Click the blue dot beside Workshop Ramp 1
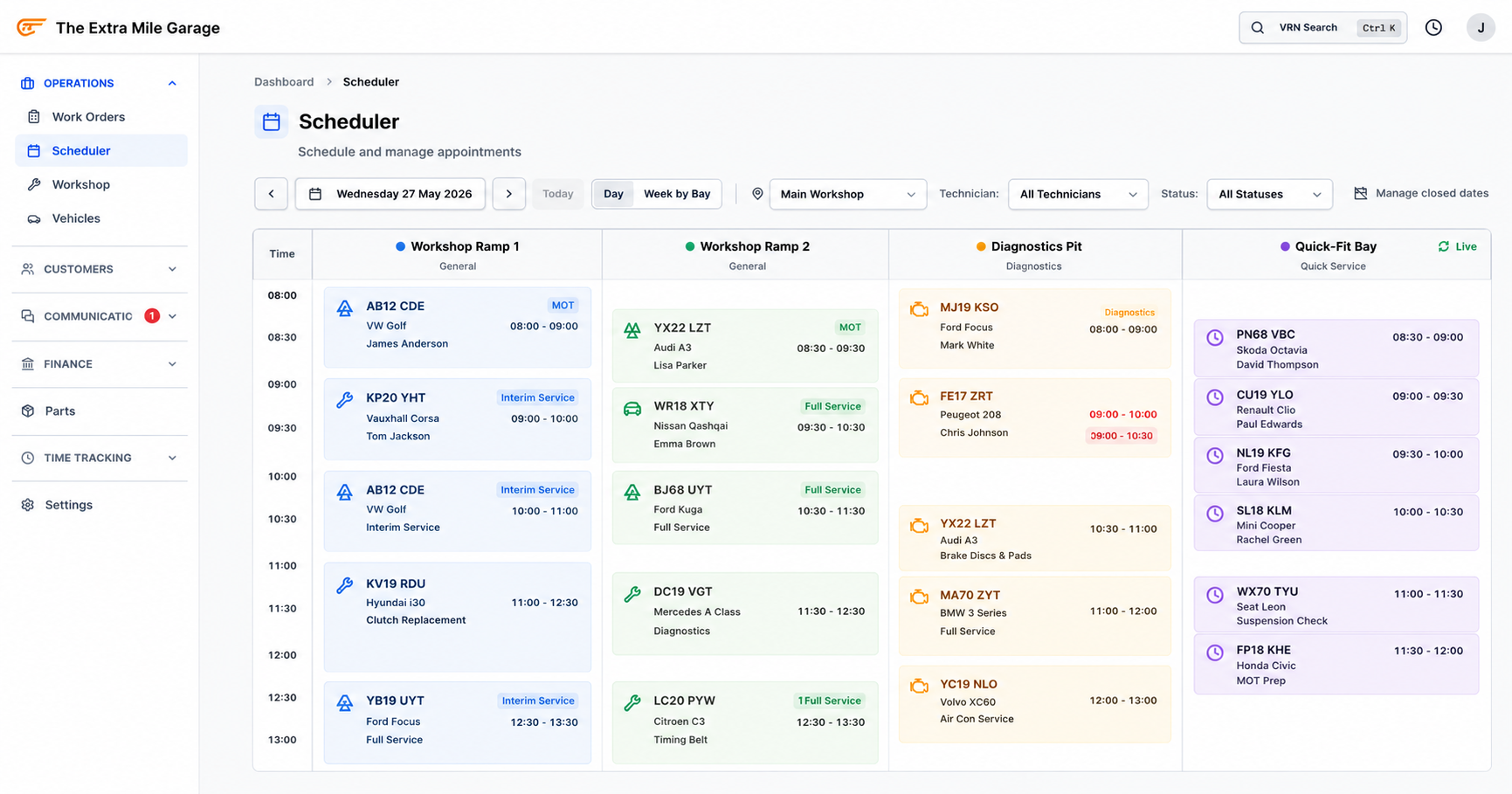The width and height of the screenshot is (1512, 794). [400, 246]
